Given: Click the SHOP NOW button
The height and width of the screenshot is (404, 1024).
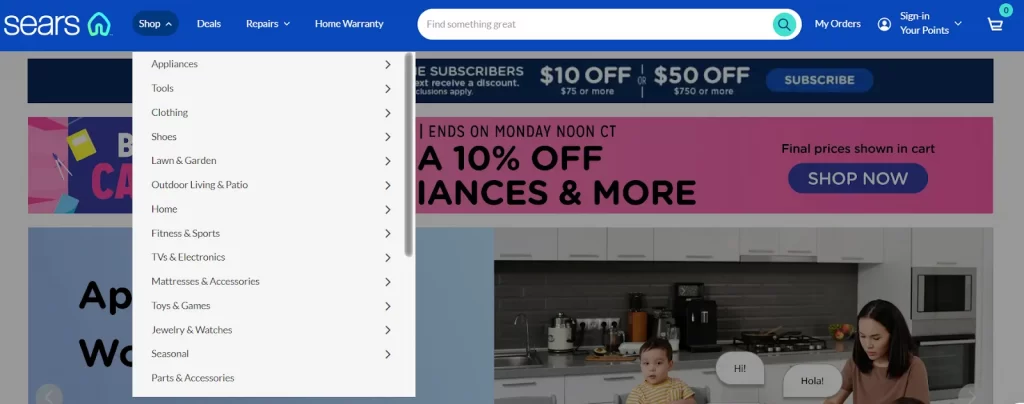Looking at the screenshot, I should point(858,178).
